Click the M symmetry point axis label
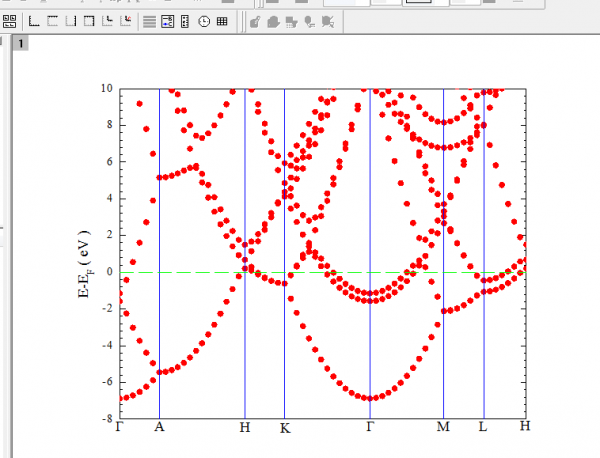 click(x=443, y=427)
